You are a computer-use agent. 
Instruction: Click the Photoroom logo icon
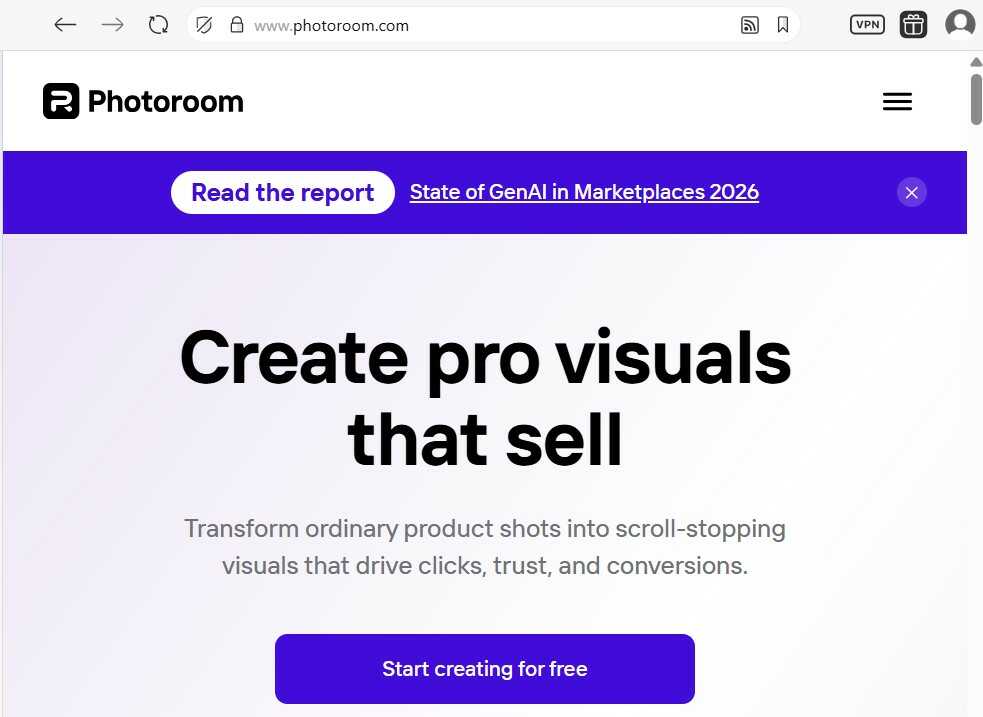click(x=61, y=101)
